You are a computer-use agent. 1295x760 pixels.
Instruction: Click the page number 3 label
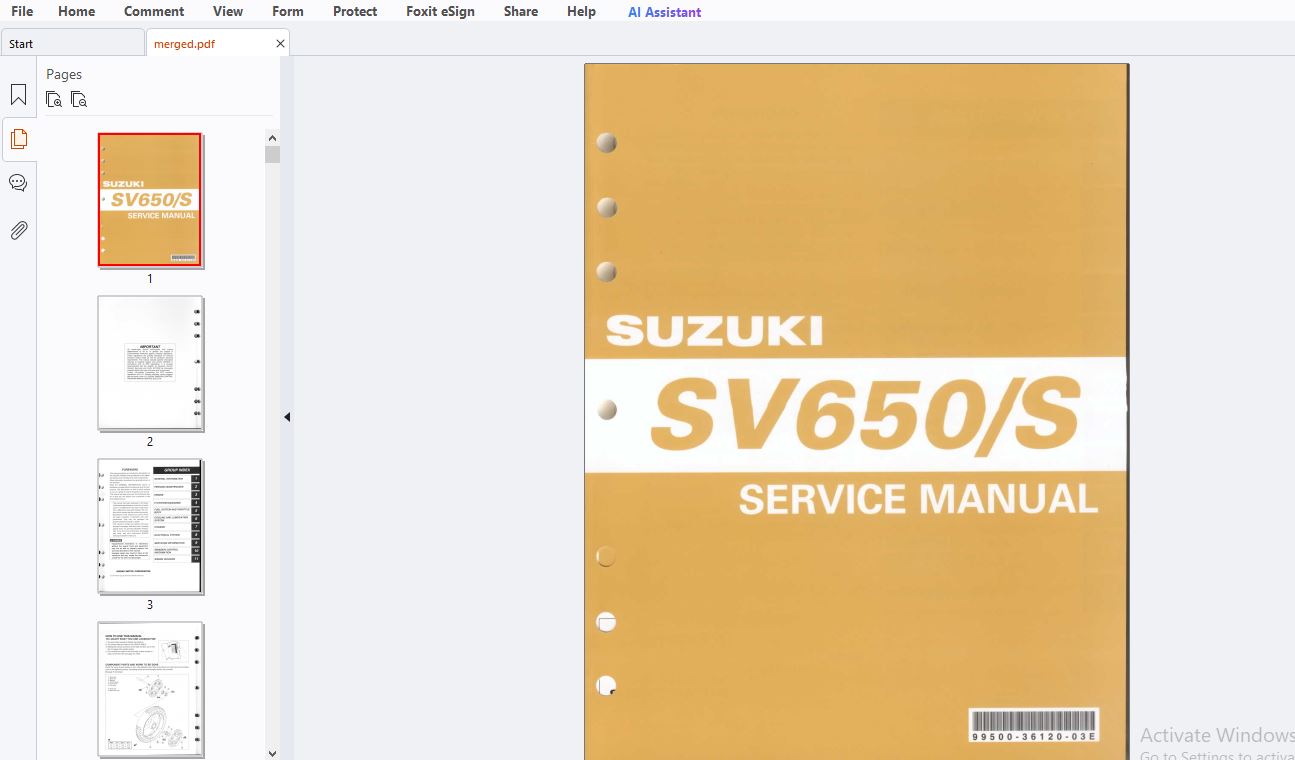point(150,605)
